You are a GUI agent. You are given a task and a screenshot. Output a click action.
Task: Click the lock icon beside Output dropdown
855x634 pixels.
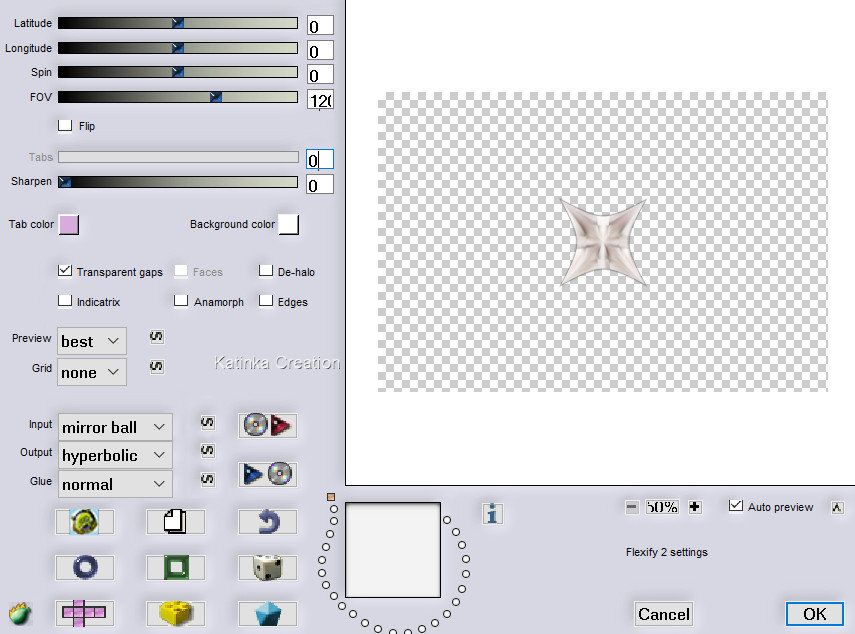pyautogui.click(x=208, y=450)
